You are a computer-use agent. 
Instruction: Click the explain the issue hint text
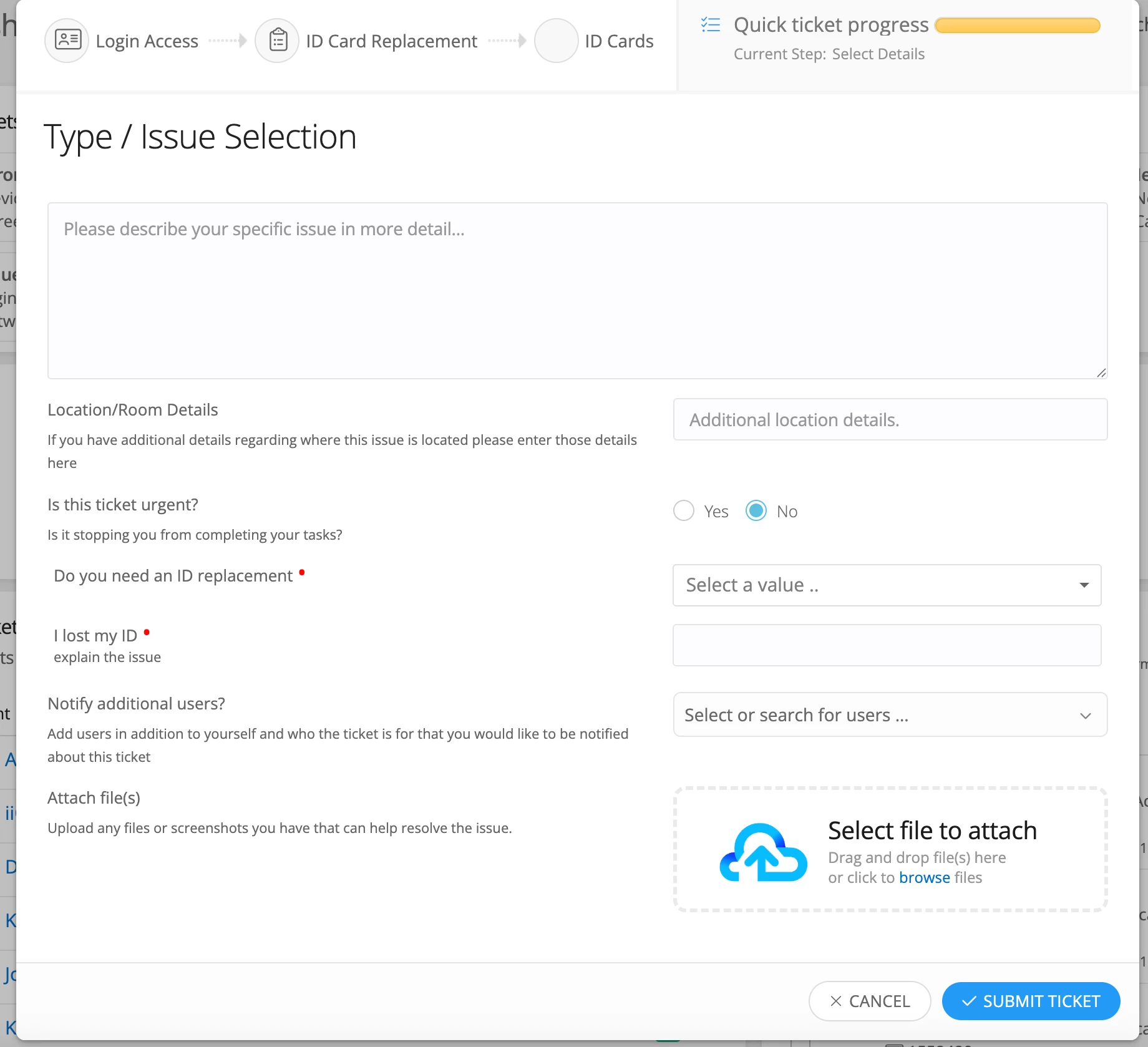click(x=107, y=657)
